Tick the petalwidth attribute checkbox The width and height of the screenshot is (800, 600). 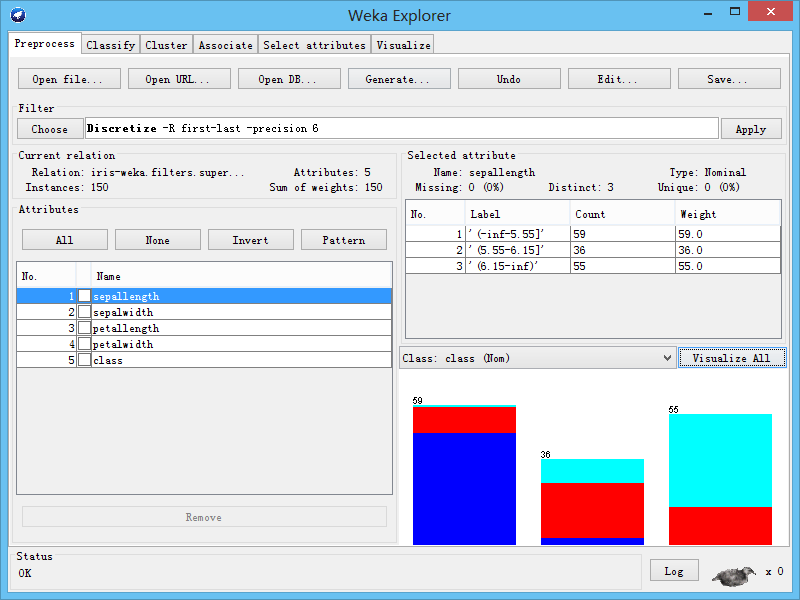84,344
